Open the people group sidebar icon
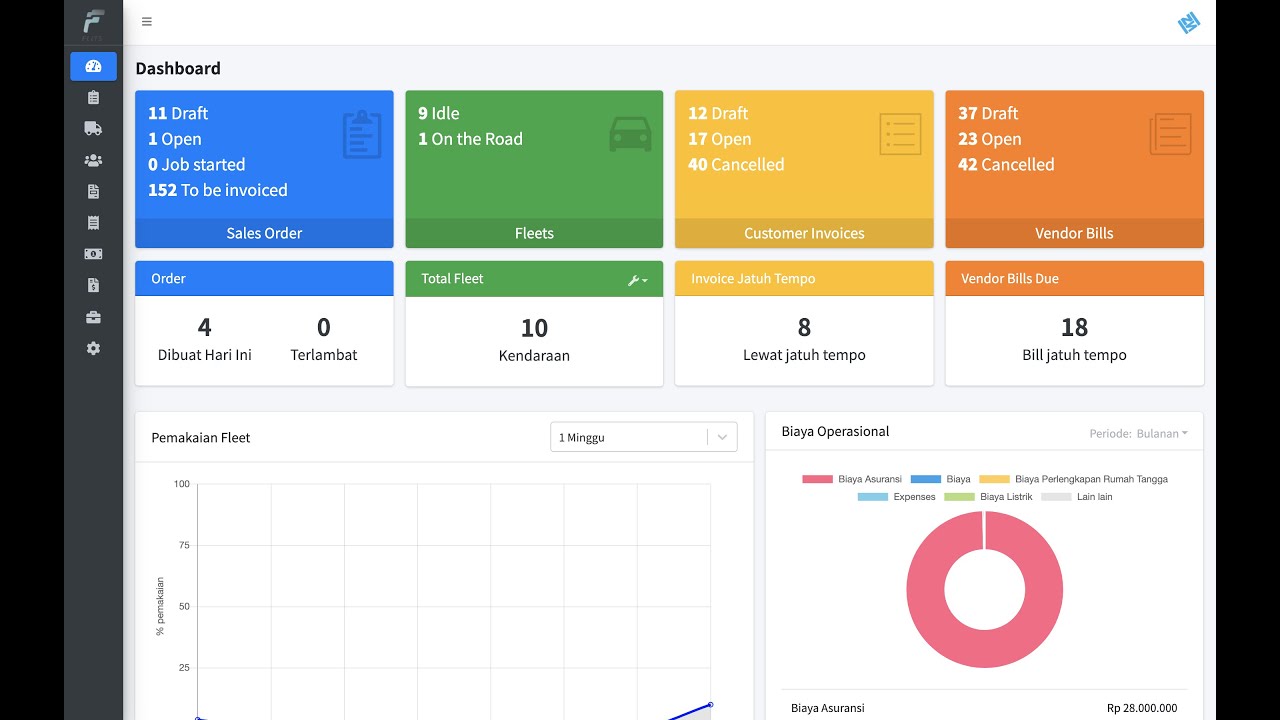Image resolution: width=1280 pixels, height=720 pixels. click(x=93, y=160)
